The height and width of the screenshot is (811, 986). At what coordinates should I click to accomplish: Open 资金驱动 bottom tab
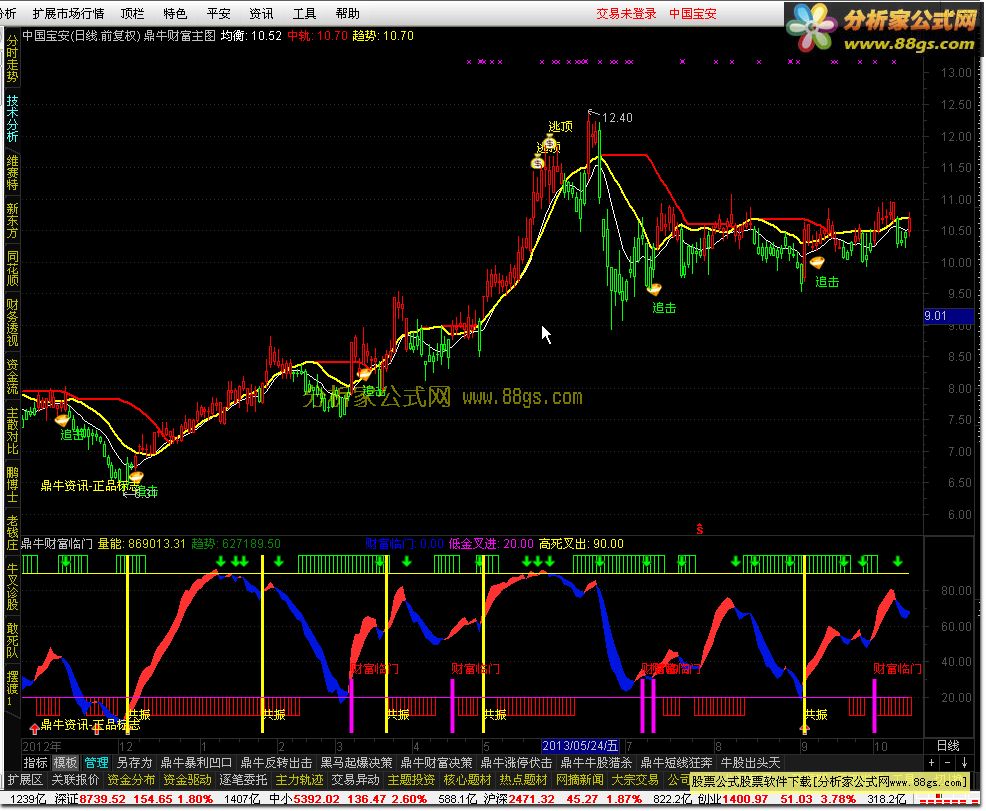(187, 780)
